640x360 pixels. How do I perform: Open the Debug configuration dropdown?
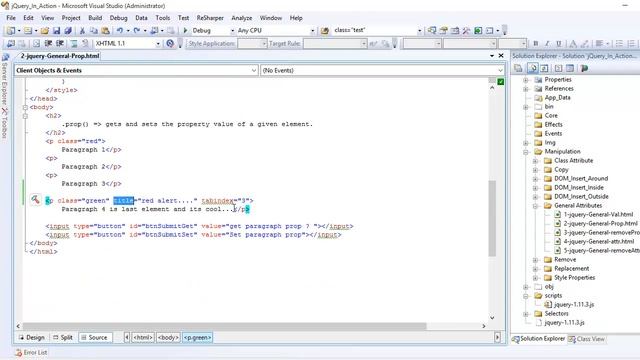[x=232, y=31]
